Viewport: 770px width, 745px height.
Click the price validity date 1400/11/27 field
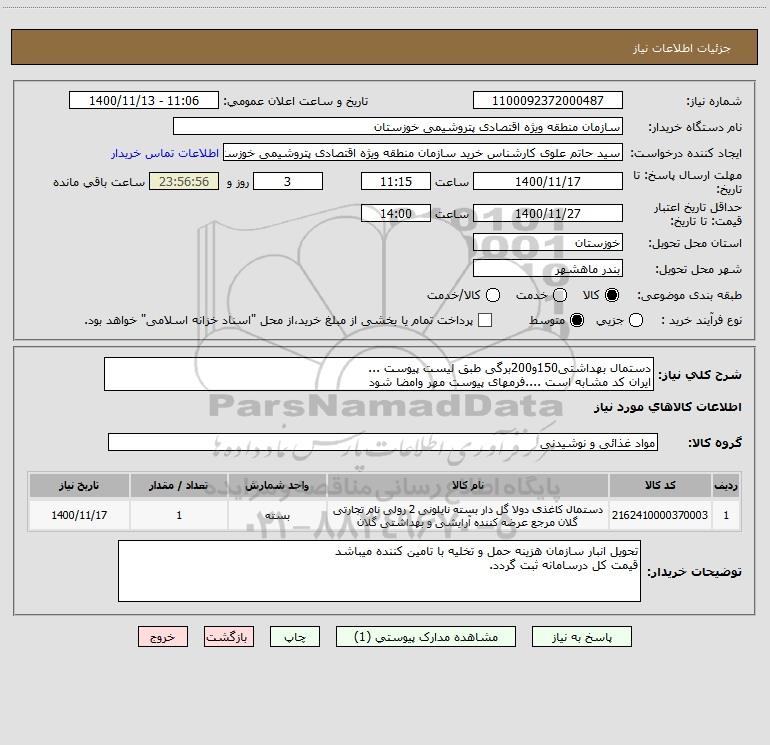[x=548, y=213]
